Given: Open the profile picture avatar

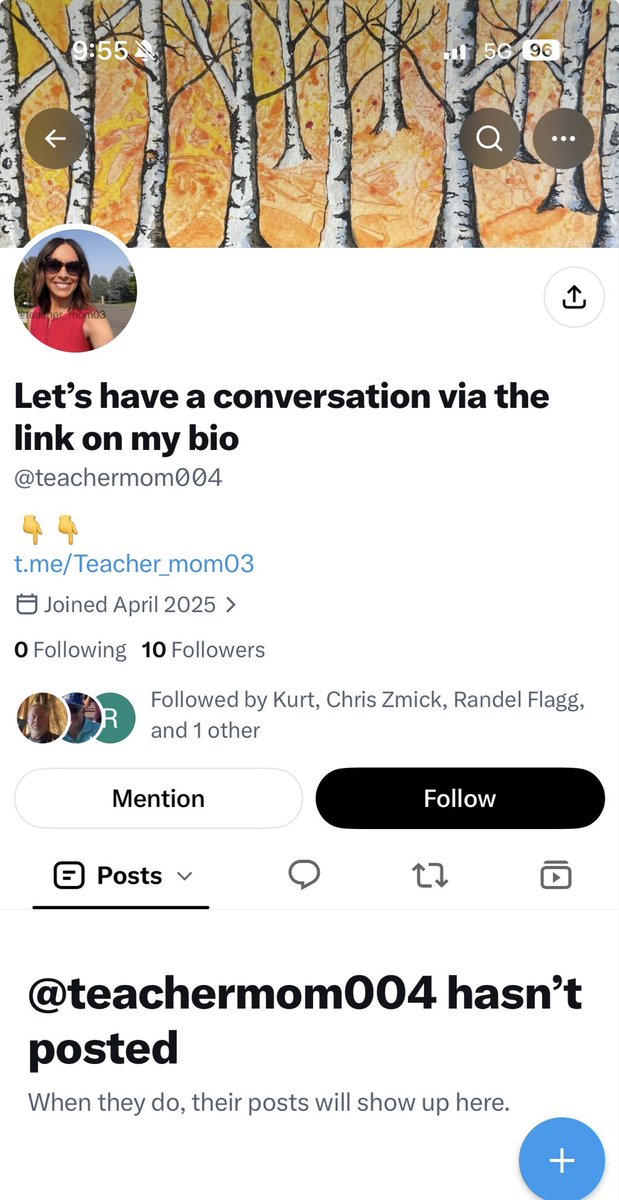Looking at the screenshot, I should click(x=75, y=291).
